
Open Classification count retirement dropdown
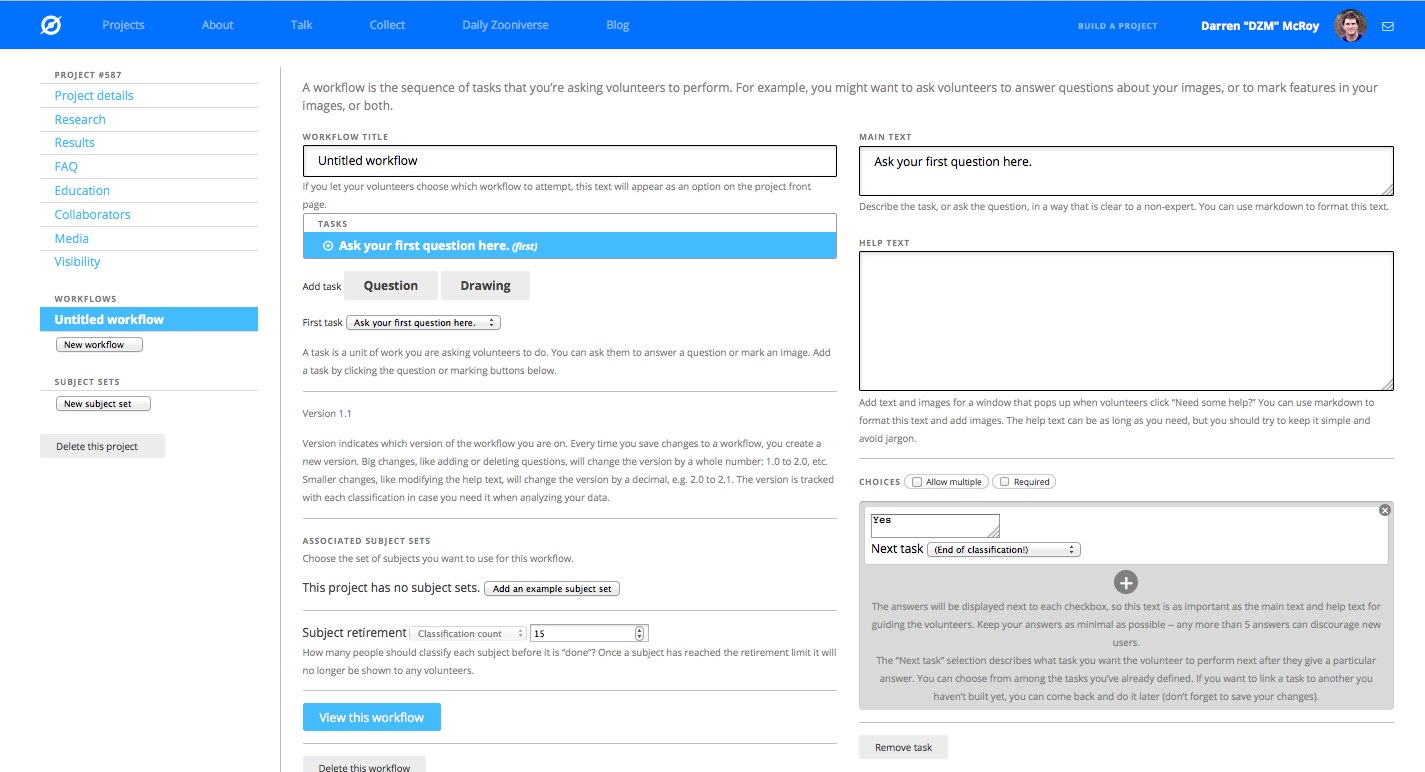point(468,633)
